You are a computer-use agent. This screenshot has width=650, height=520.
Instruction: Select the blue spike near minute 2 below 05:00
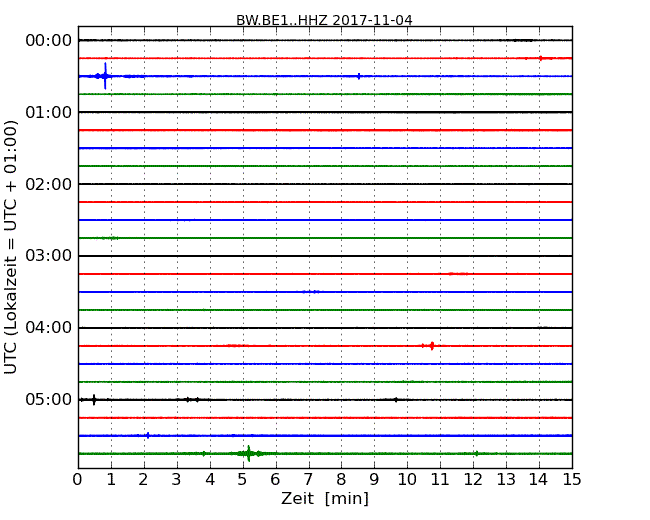pyautogui.click(x=148, y=435)
